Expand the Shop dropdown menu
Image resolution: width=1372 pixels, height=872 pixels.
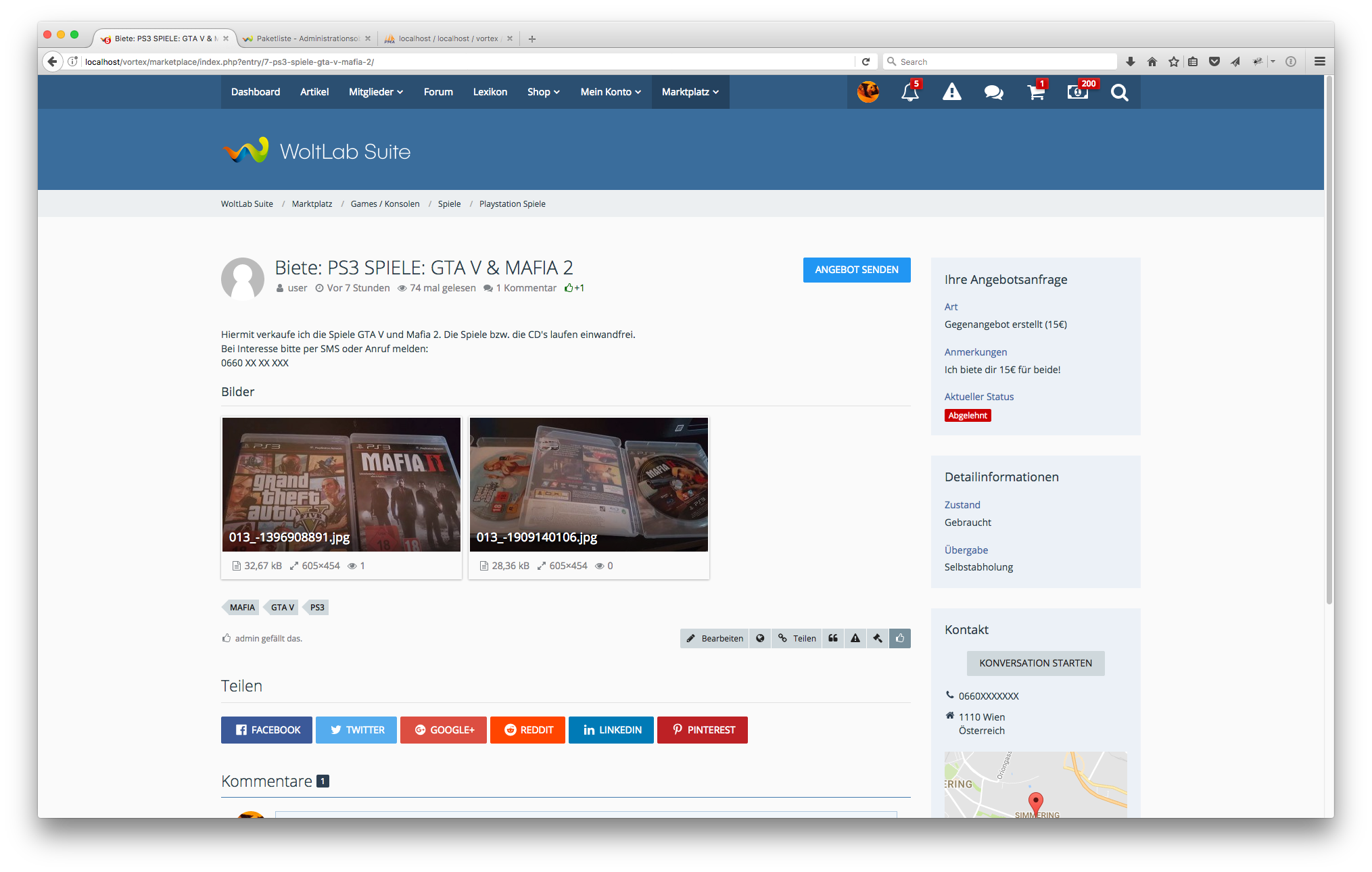point(543,92)
